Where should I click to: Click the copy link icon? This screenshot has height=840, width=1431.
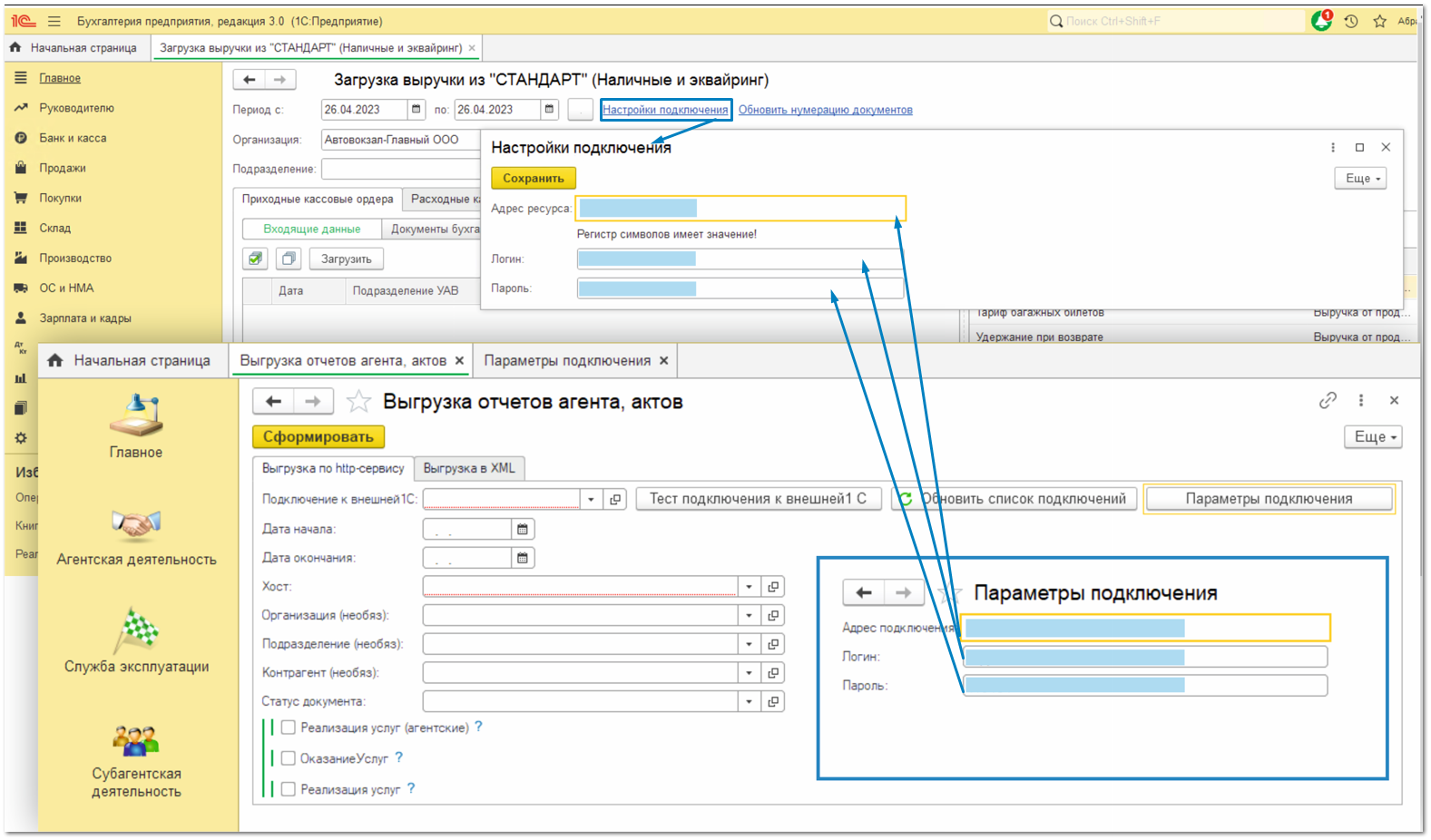(x=1328, y=400)
